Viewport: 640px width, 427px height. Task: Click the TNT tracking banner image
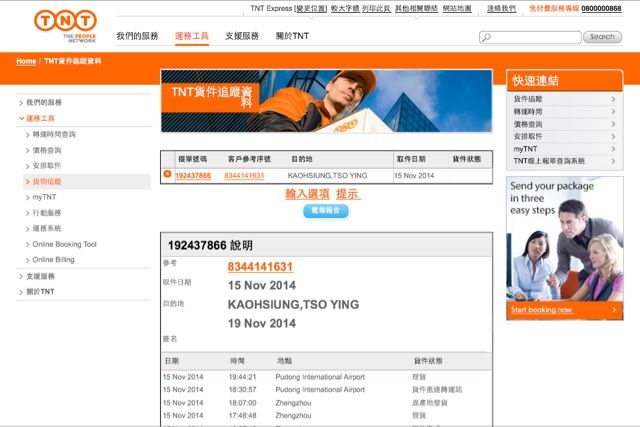(327, 101)
